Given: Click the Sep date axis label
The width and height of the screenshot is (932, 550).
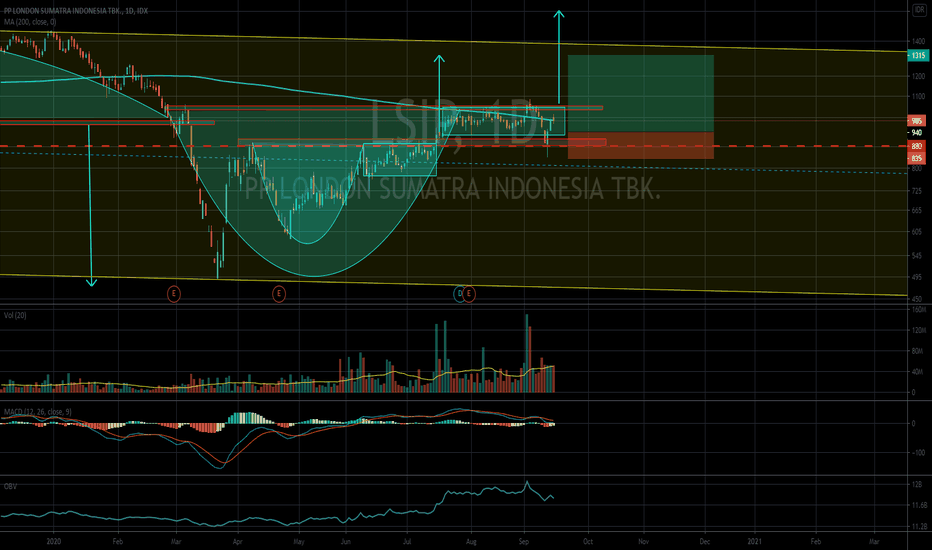Looking at the screenshot, I should pyautogui.click(x=524, y=542).
